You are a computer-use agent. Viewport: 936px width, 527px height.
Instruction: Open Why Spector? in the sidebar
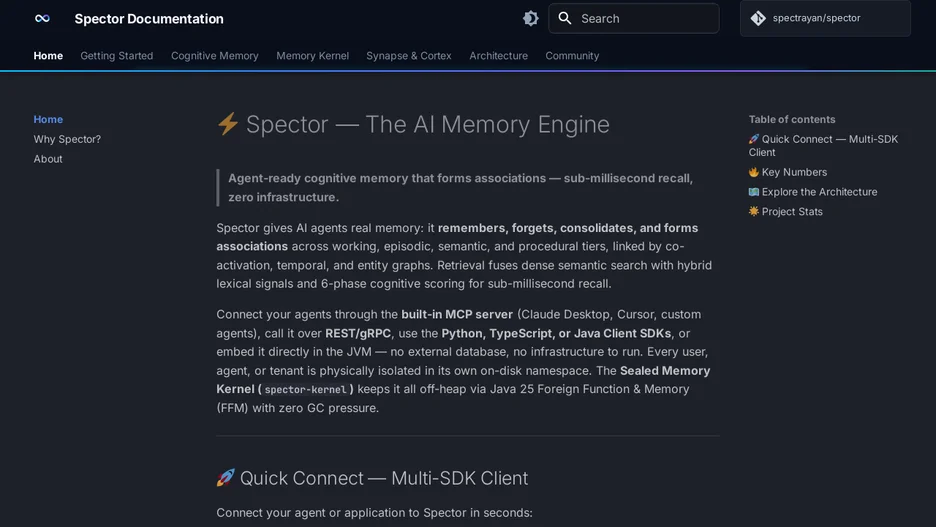tap(67, 139)
